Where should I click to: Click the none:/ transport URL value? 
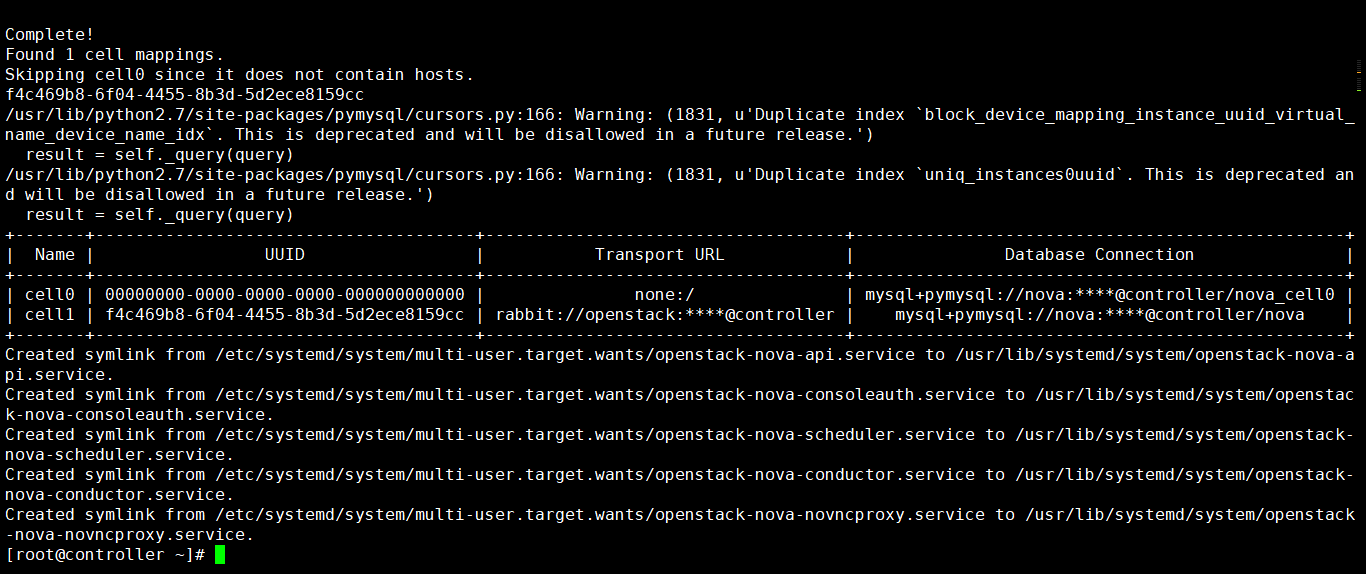(x=665, y=294)
